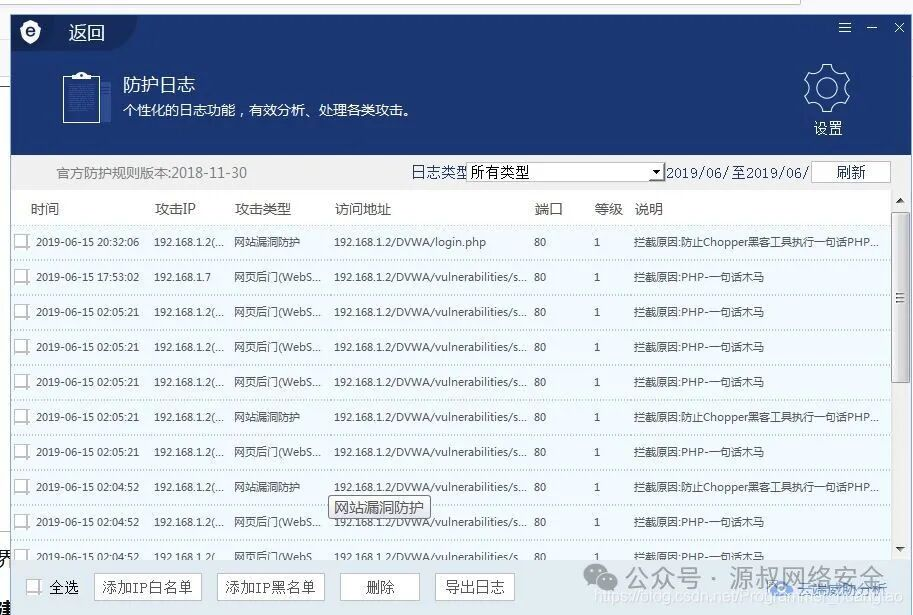Minimize the window using the dash icon
This screenshot has height=615, width=913.
click(872, 27)
